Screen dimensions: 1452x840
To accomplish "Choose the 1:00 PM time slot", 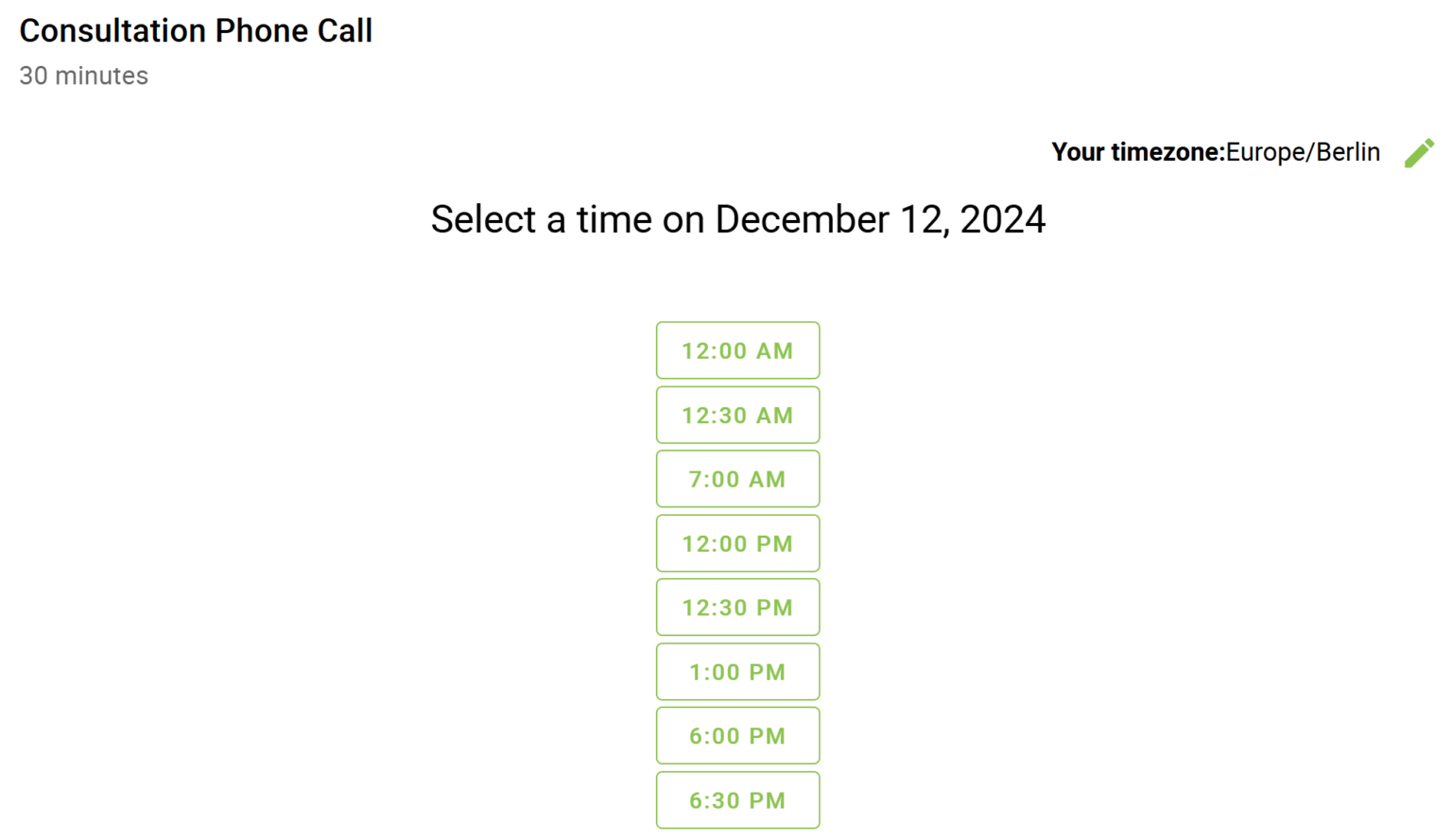I will pyautogui.click(x=737, y=672).
